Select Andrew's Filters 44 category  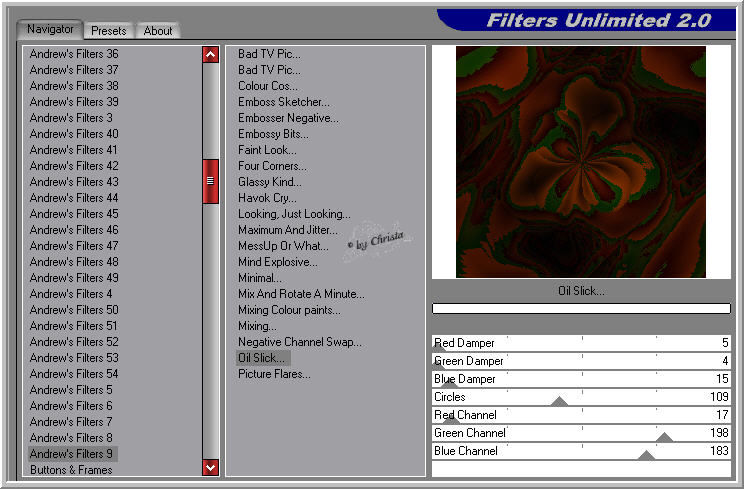click(74, 198)
